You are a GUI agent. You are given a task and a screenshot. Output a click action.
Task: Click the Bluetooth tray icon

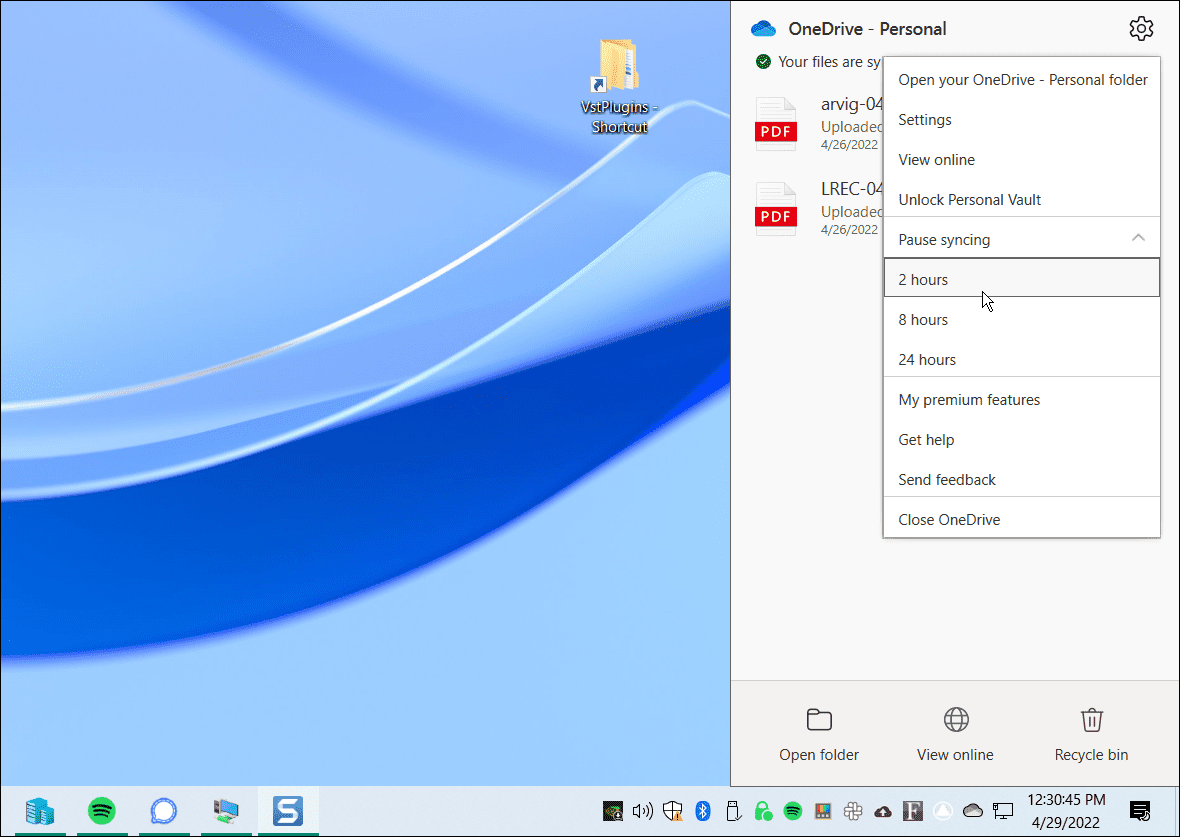click(703, 811)
